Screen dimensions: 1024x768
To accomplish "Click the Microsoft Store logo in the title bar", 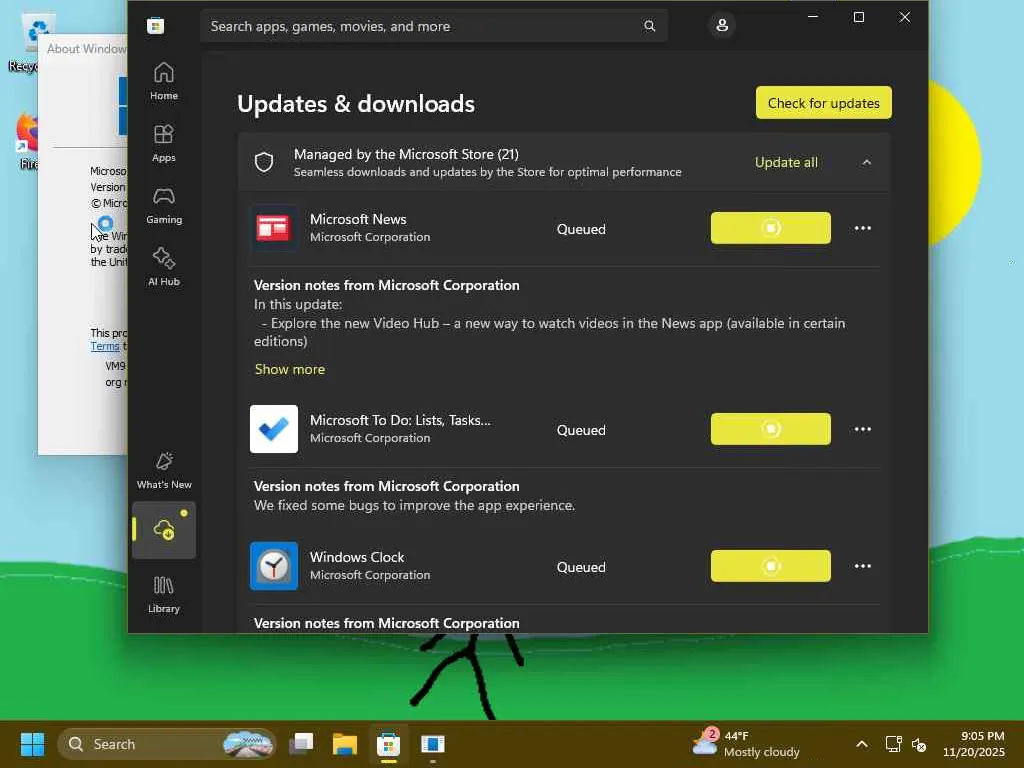I will pos(155,26).
